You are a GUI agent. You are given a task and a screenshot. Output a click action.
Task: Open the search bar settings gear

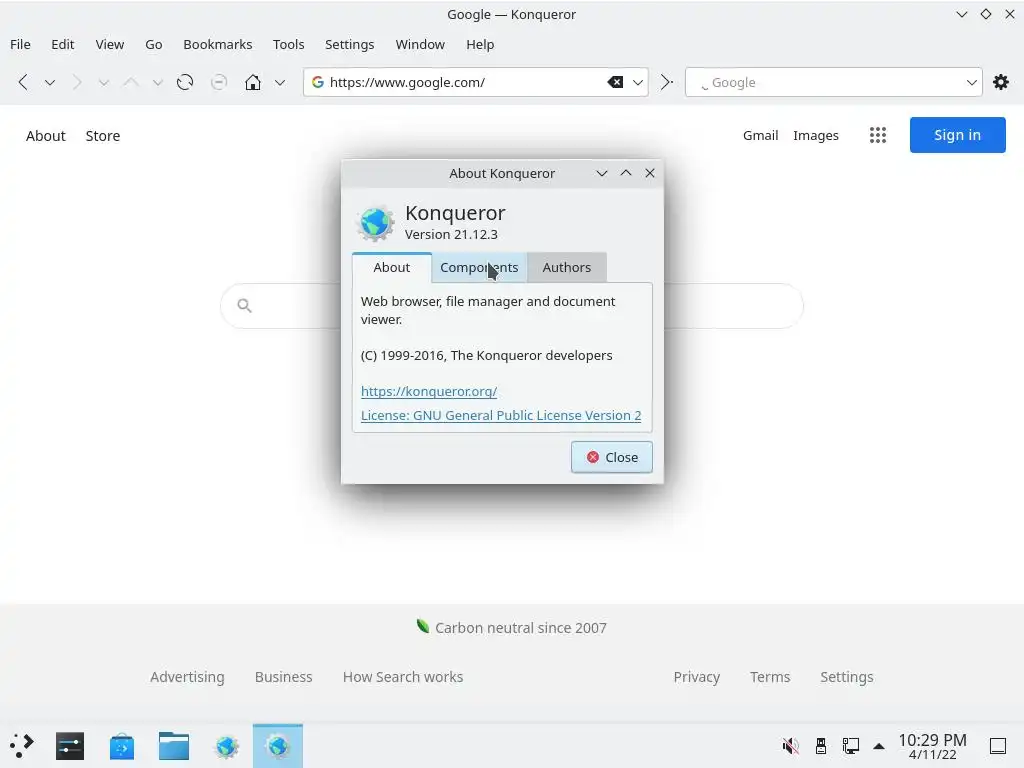[1000, 82]
